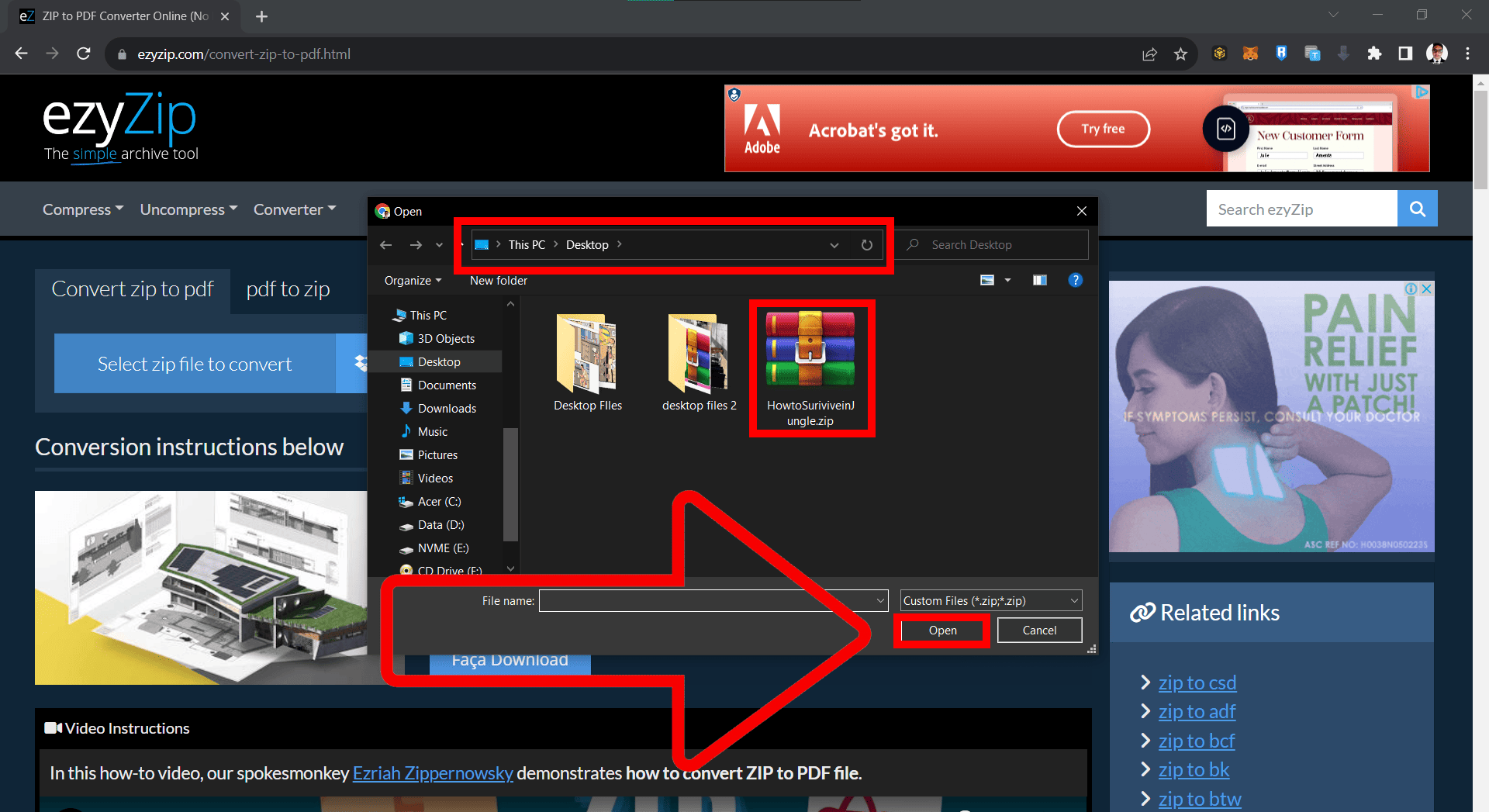Open the Organize dropdown
This screenshot has width=1489, height=812.
click(411, 280)
